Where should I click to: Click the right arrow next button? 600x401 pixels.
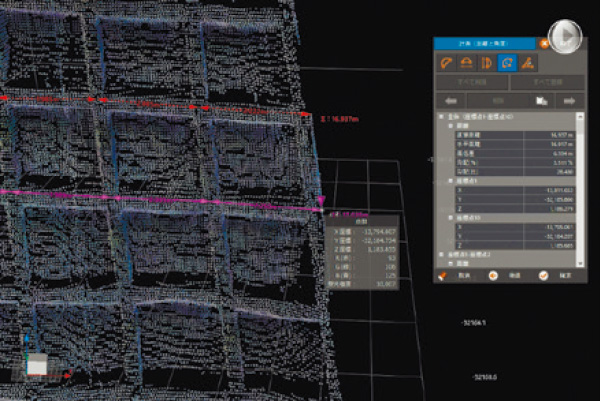pyautogui.click(x=571, y=101)
